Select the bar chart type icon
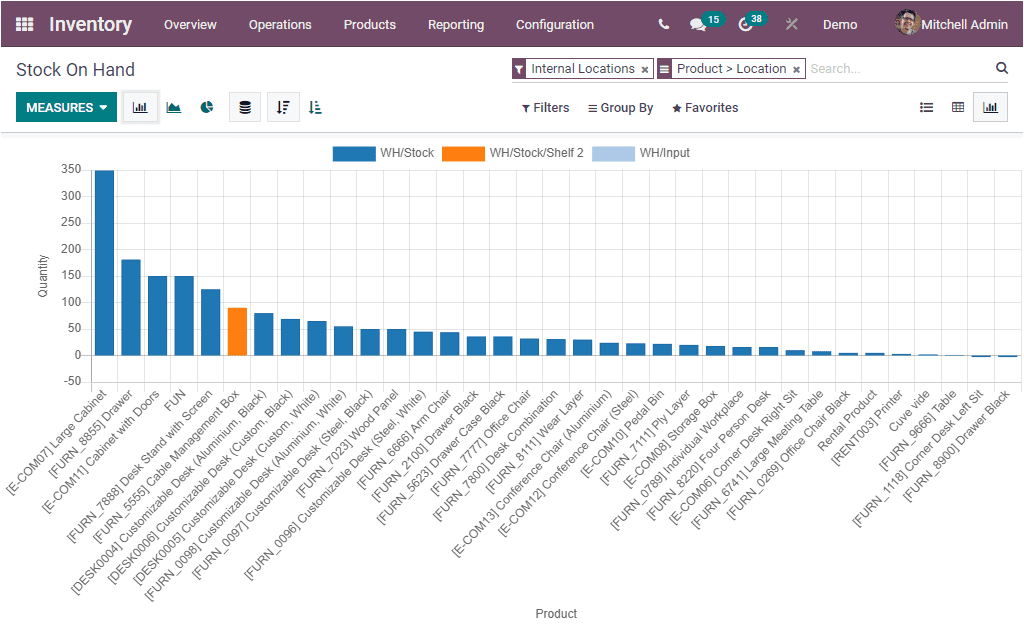The image size is (1024, 627). tap(140, 107)
